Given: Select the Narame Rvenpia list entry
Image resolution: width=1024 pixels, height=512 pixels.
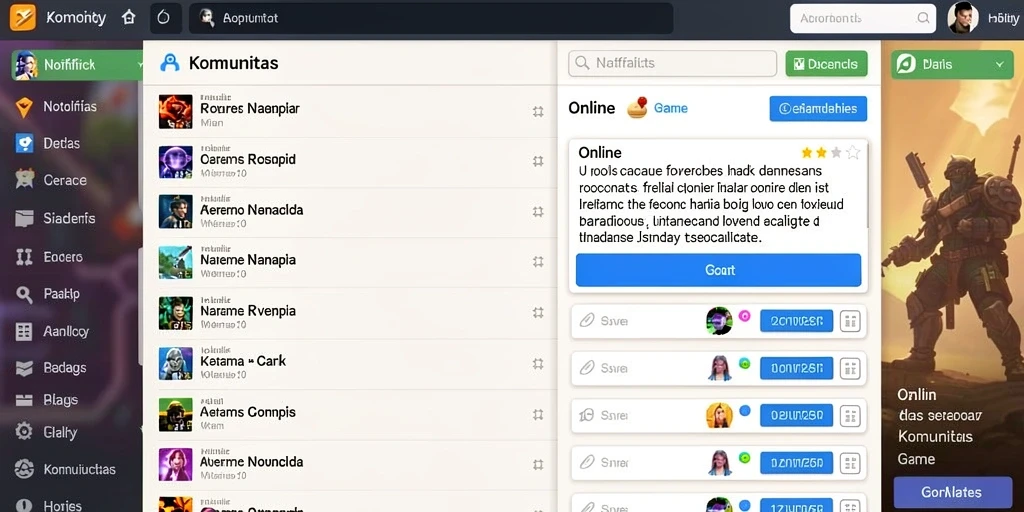Looking at the screenshot, I should tap(349, 312).
